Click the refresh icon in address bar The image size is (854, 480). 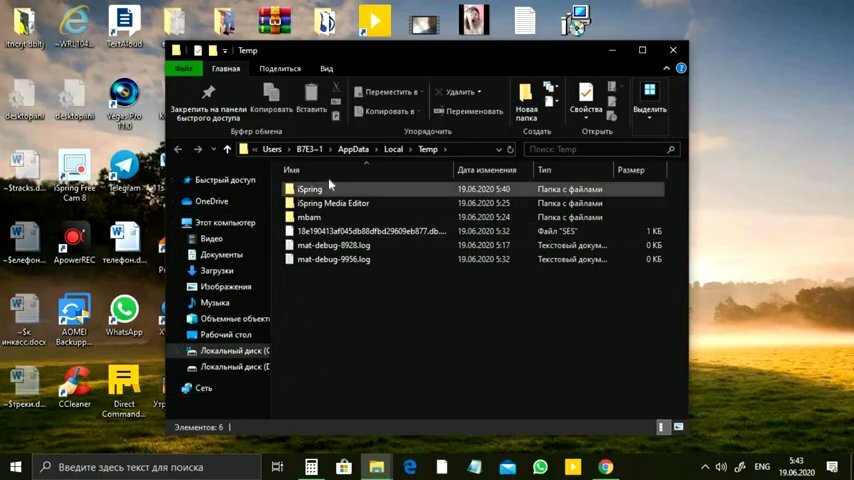click(x=510, y=149)
